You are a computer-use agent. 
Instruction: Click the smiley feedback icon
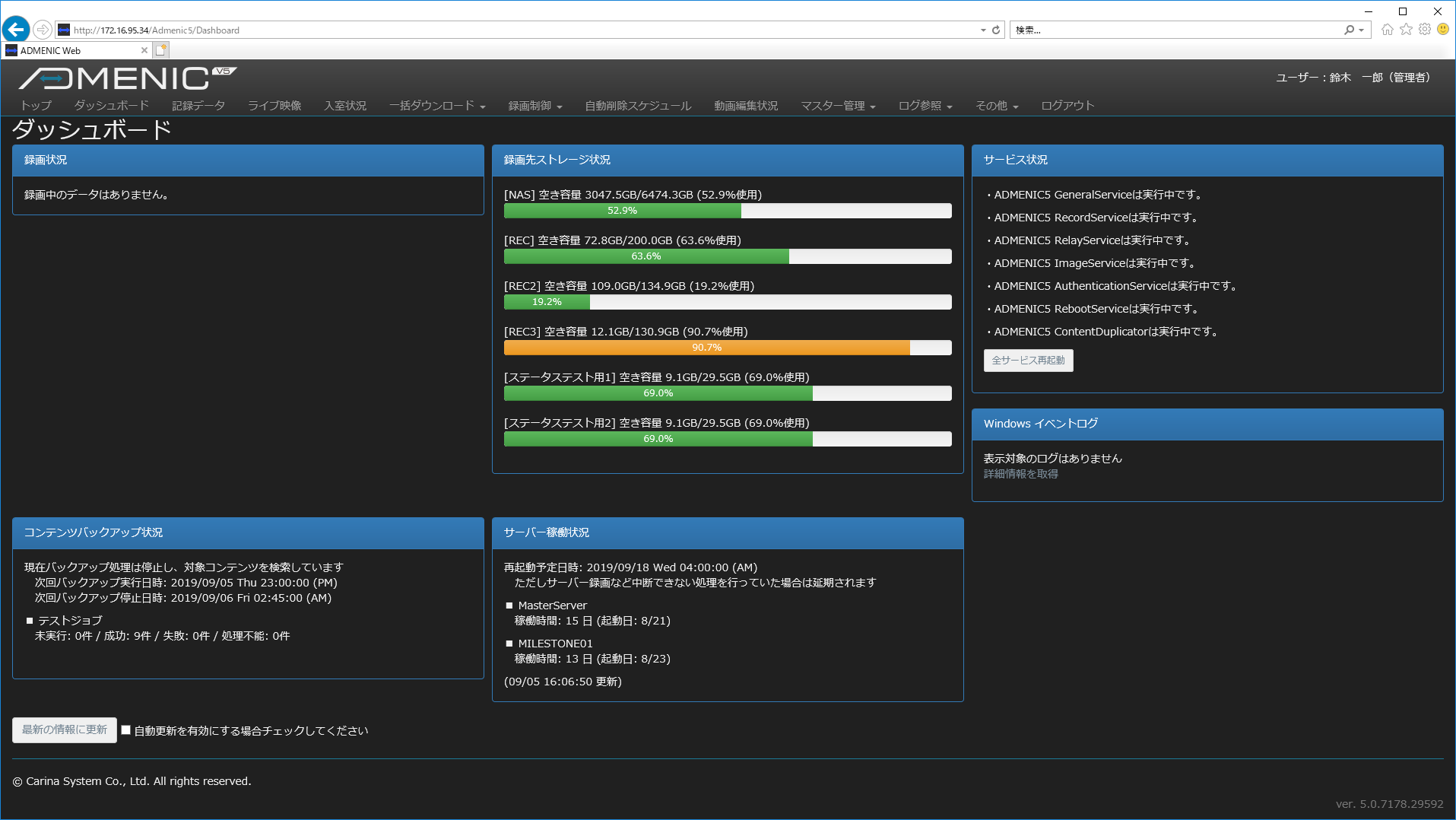coord(1442,30)
